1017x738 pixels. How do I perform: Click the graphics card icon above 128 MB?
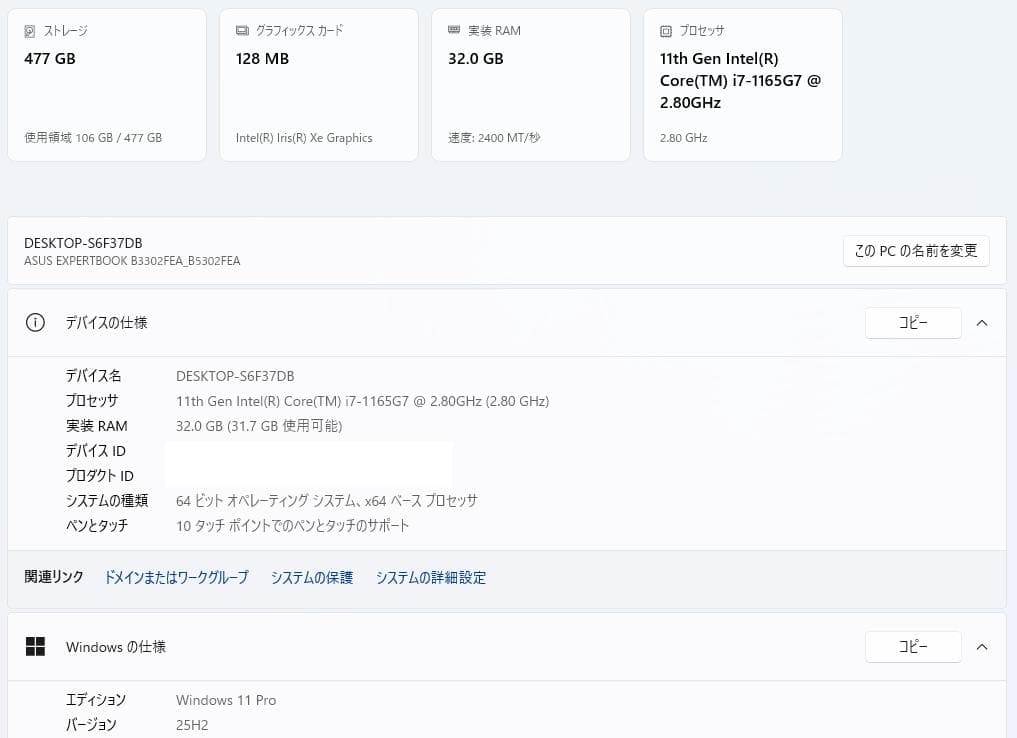[x=241, y=31]
